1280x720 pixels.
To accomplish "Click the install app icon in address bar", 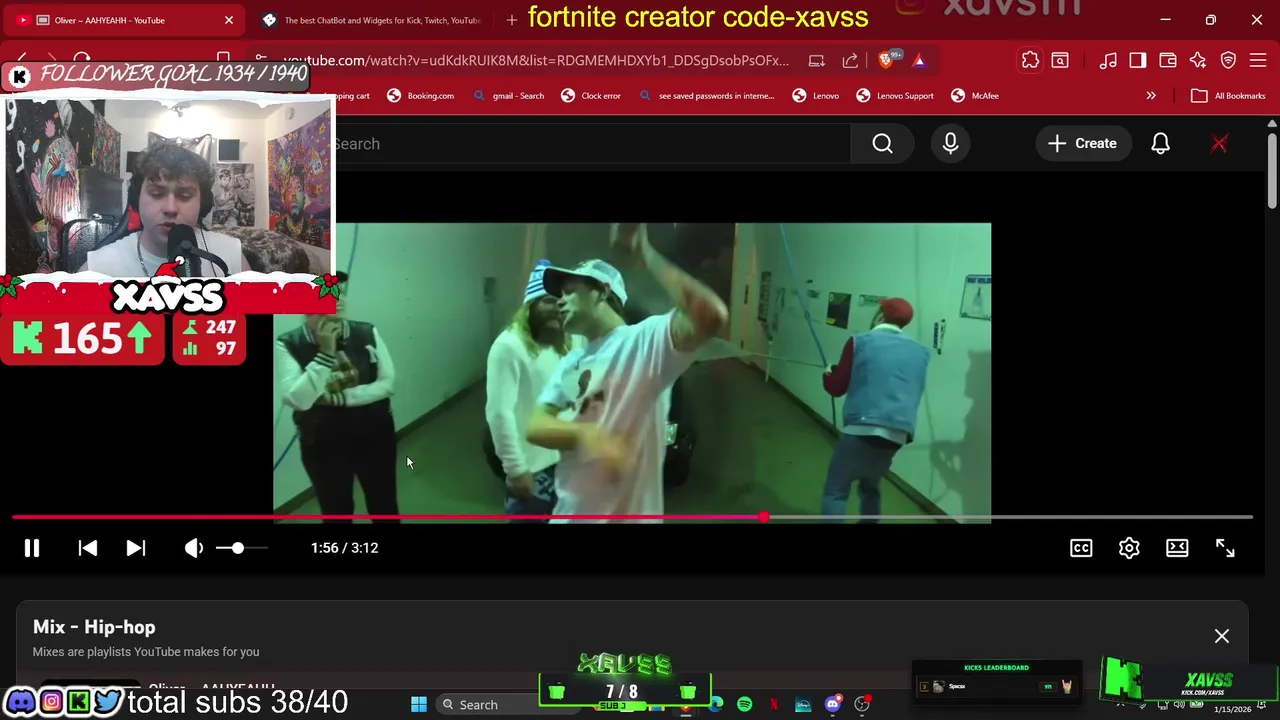I will click(x=817, y=61).
